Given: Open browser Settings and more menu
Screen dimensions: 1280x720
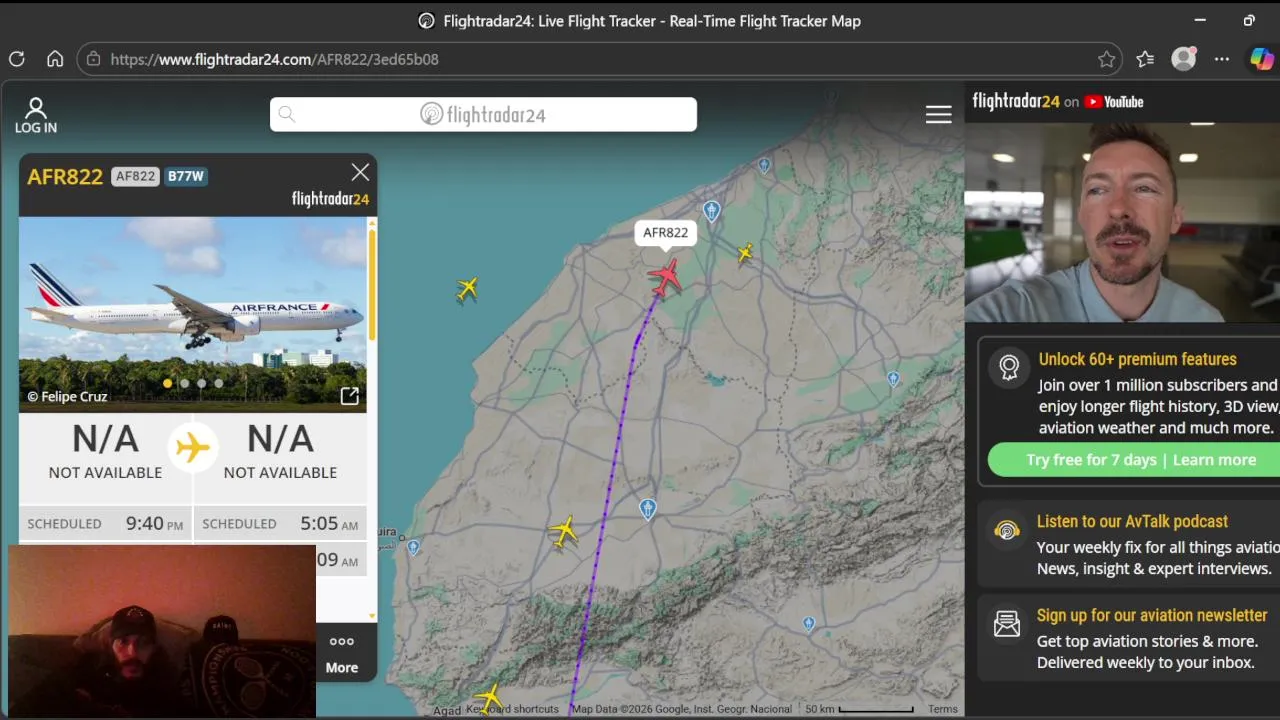Looking at the screenshot, I should pos(1222,59).
